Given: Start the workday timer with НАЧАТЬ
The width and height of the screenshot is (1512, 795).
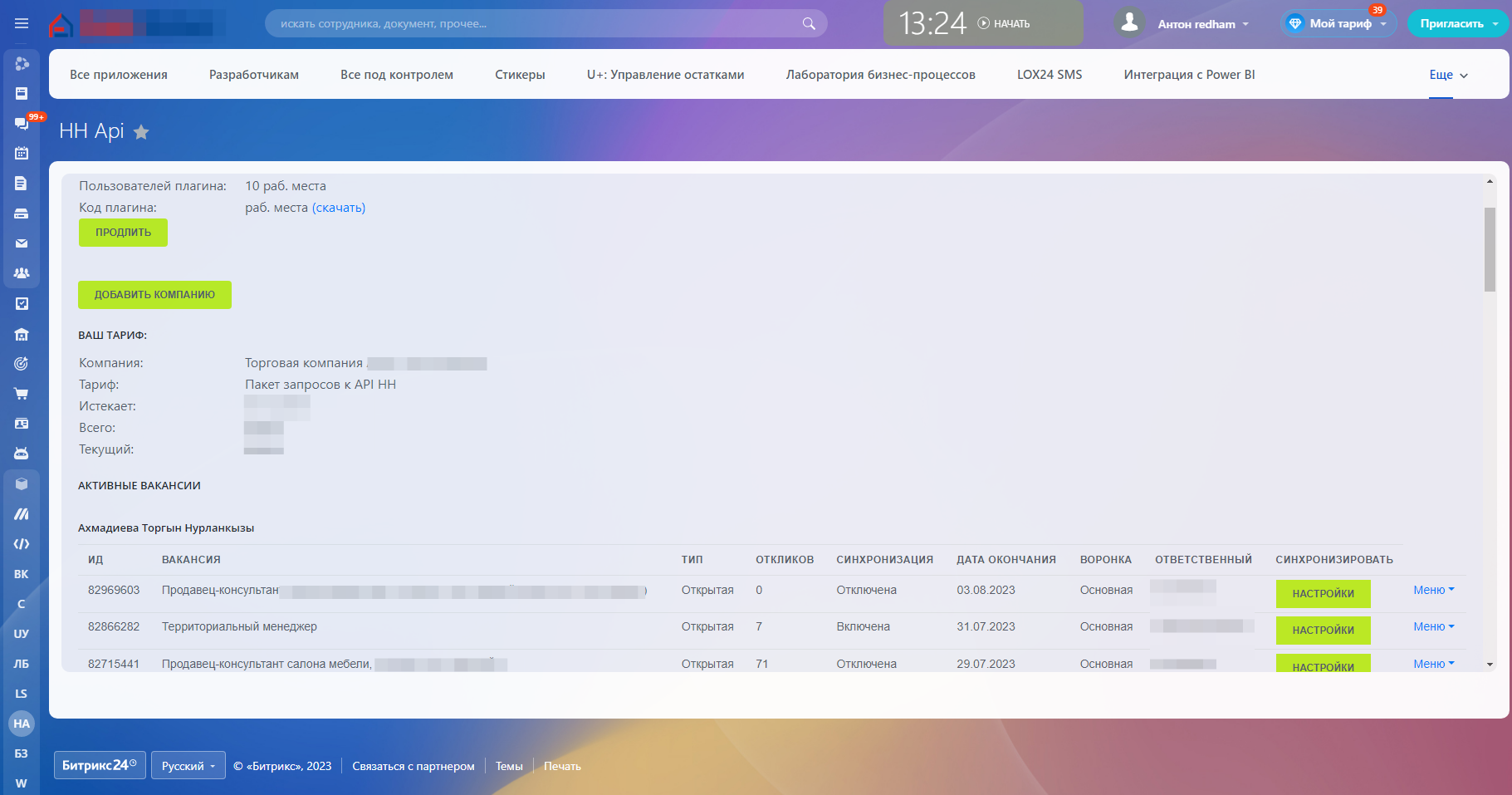Looking at the screenshot, I should point(1004,24).
